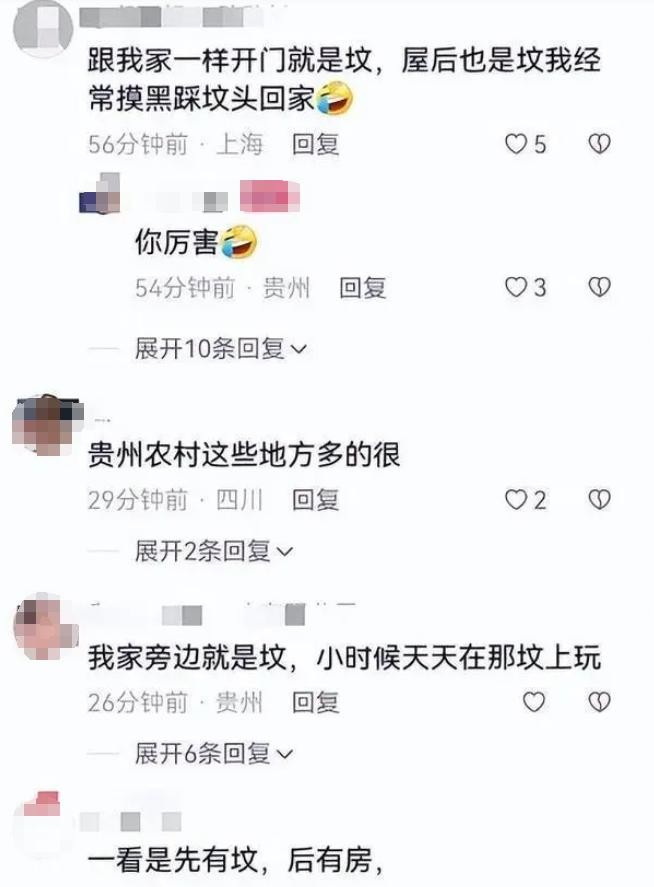Reply to the '你厉害' comment

(363, 288)
